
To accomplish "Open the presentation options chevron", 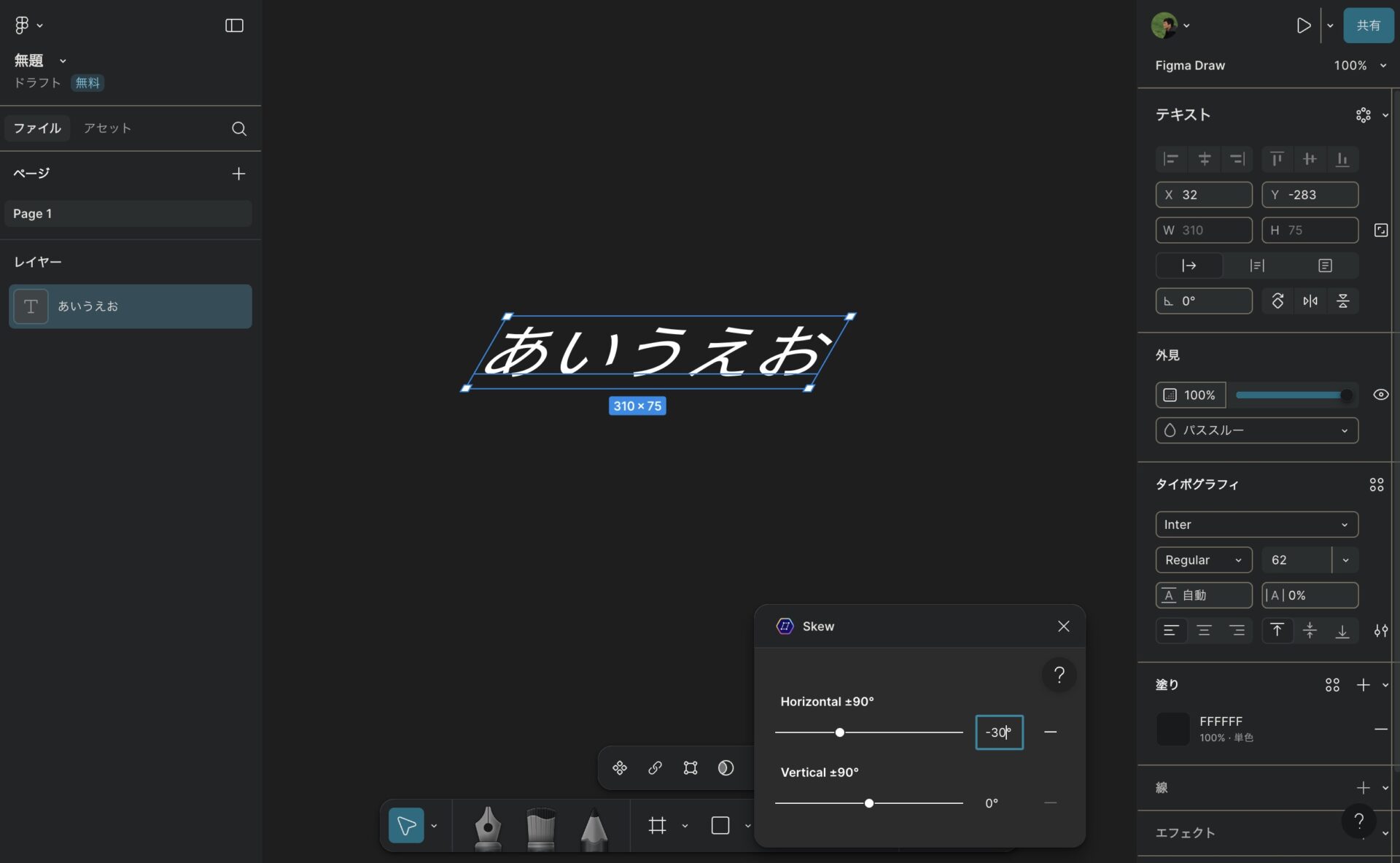I will pyautogui.click(x=1330, y=26).
